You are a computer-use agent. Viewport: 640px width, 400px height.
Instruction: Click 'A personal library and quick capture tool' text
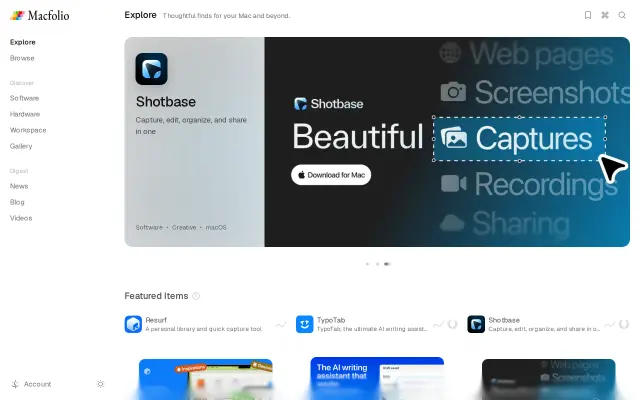(x=203, y=329)
